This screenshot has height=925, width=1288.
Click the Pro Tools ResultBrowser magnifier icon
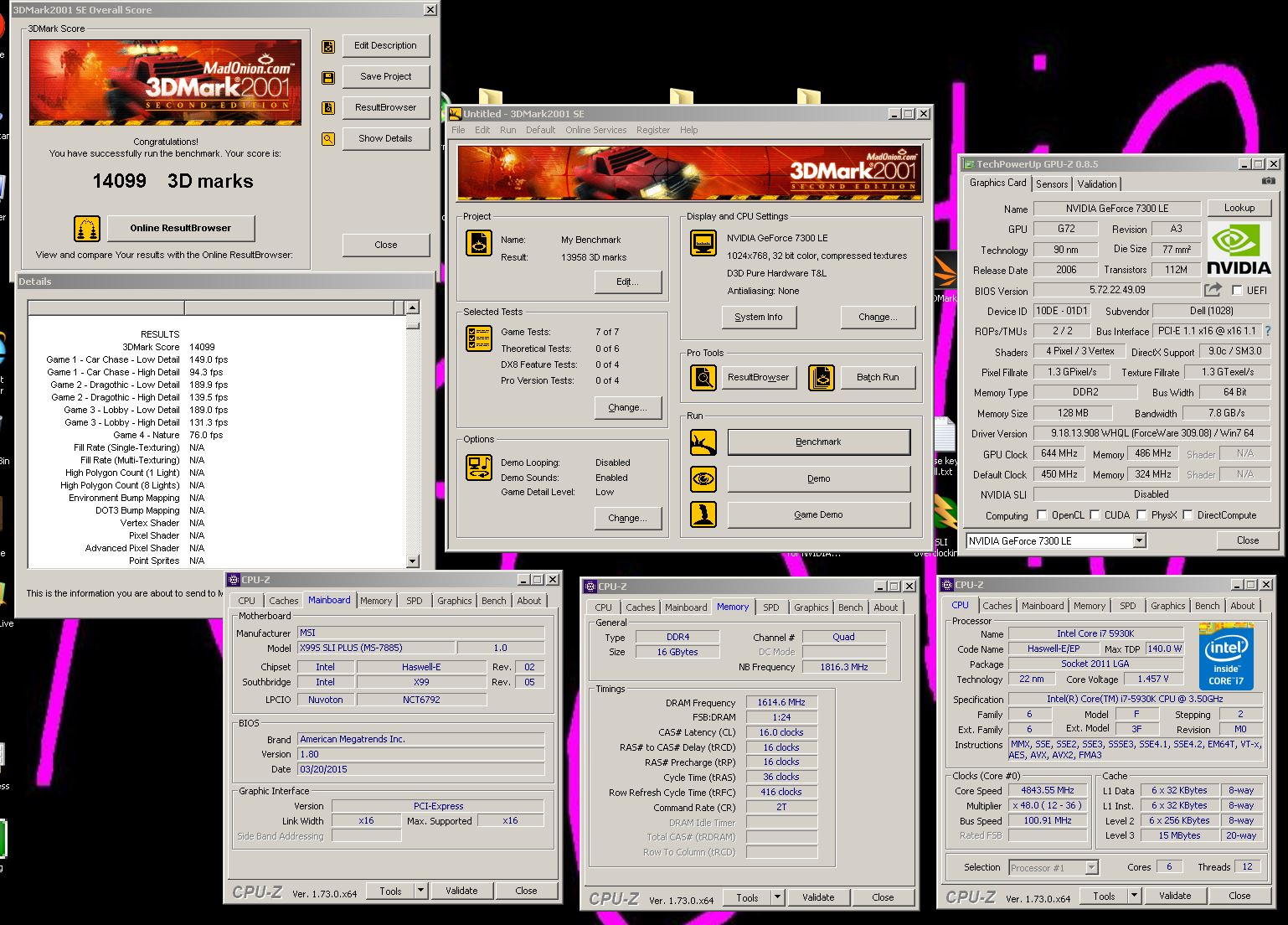703,378
